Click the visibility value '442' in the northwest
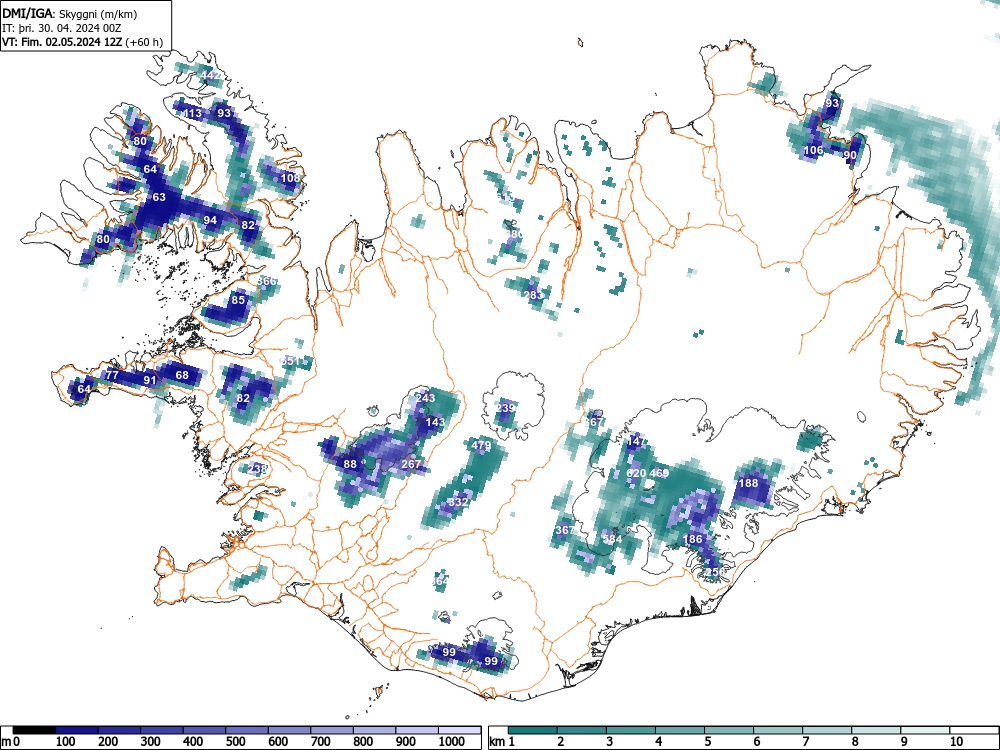This screenshot has width=1000, height=750. tap(210, 76)
